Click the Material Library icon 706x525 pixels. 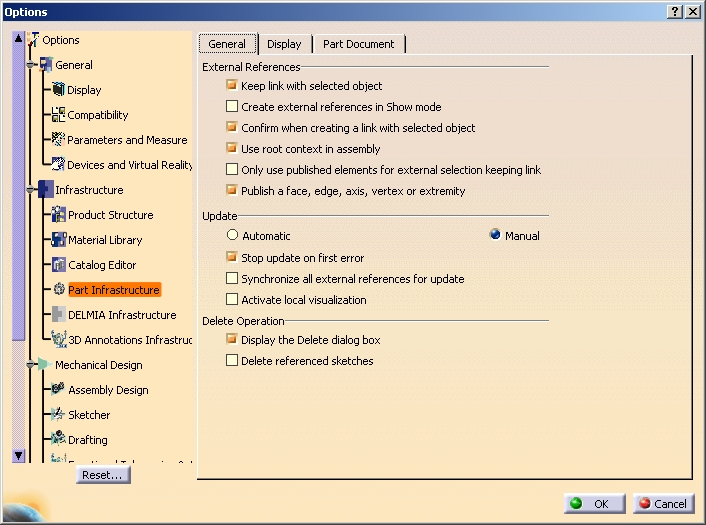[59, 240]
